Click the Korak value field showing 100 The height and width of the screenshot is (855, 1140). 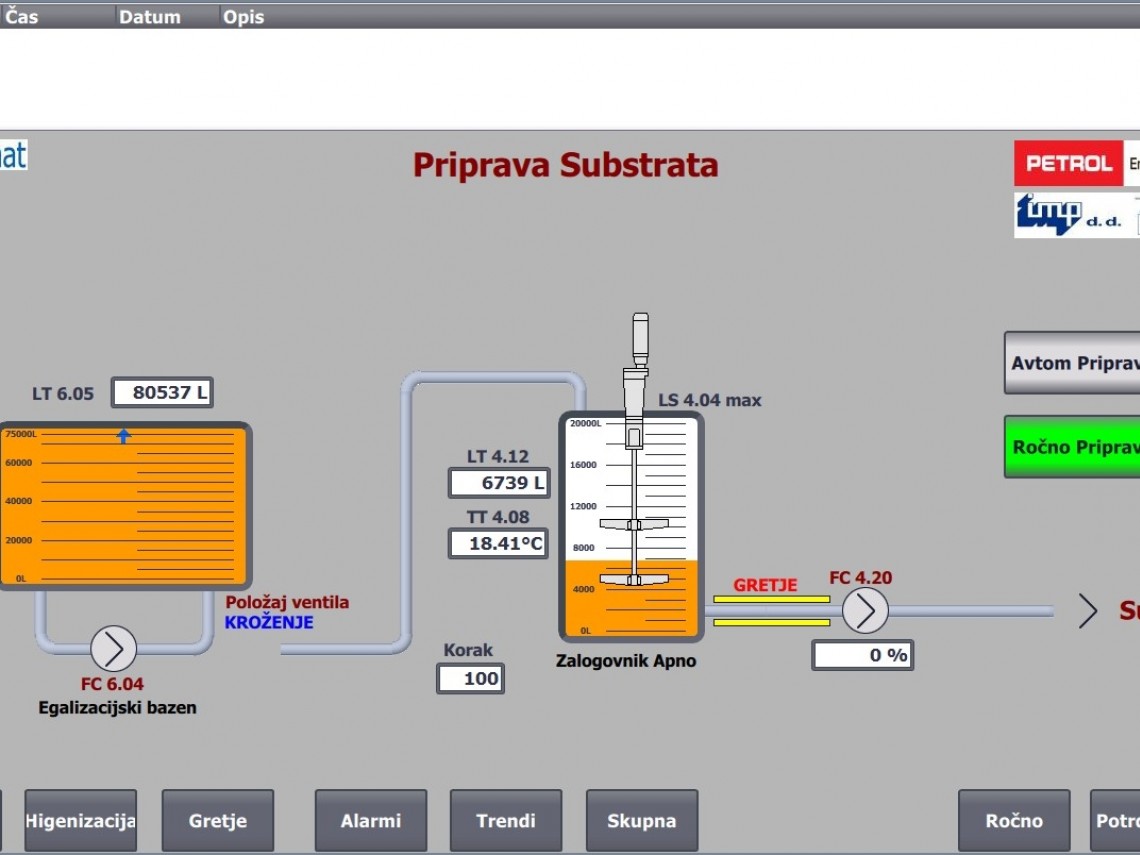click(x=471, y=679)
